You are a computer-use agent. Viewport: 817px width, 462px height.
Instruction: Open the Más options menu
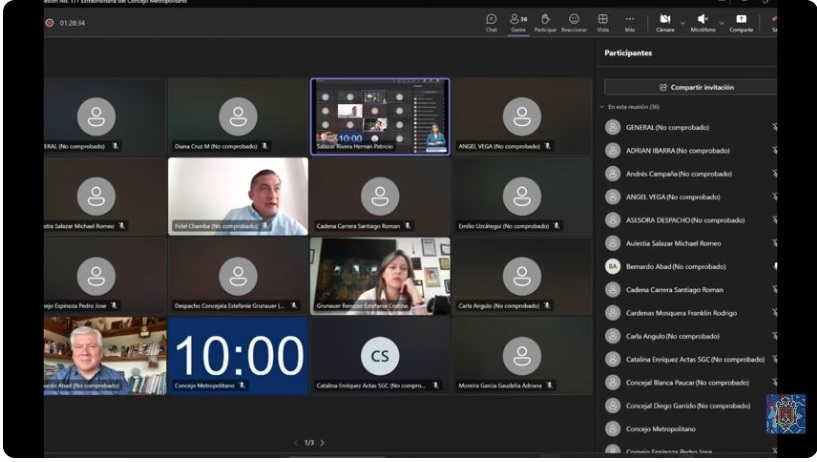tap(630, 21)
